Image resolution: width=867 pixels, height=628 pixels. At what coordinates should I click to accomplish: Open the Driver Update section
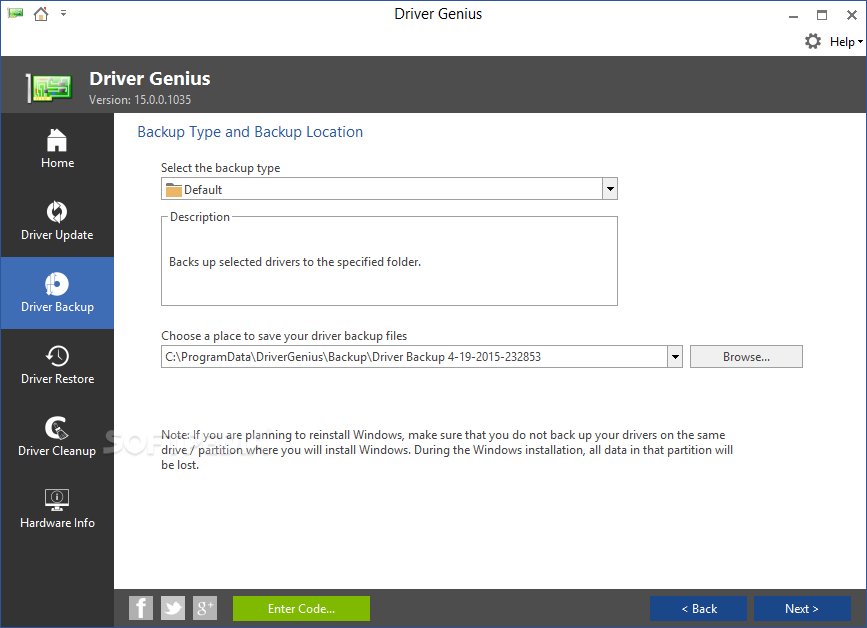click(x=57, y=221)
